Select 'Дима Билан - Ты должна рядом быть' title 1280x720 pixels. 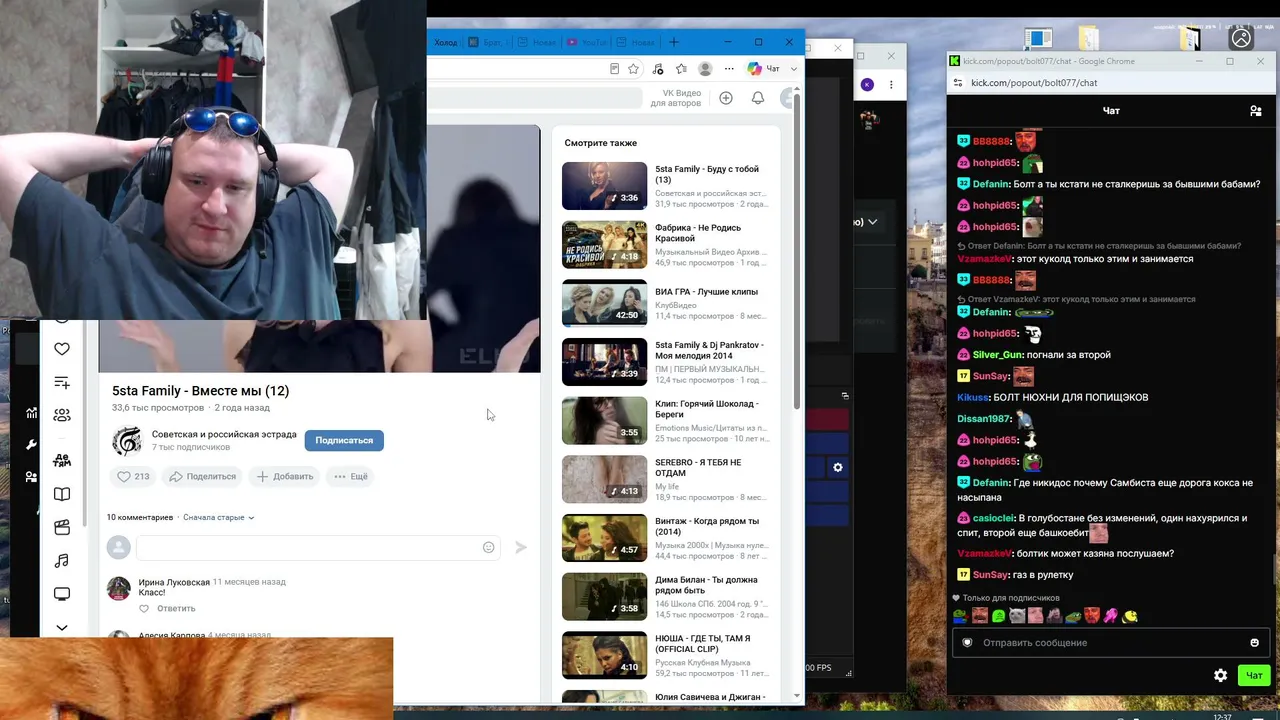pos(706,585)
